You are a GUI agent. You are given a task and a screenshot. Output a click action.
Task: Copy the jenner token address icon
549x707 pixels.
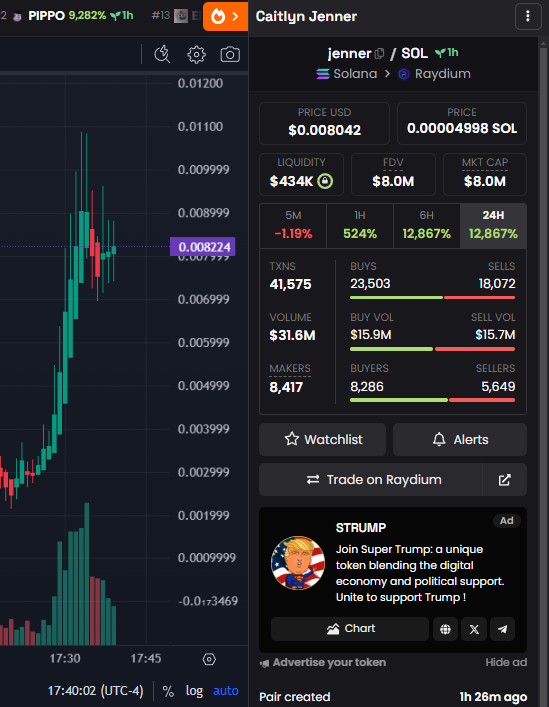(380, 54)
